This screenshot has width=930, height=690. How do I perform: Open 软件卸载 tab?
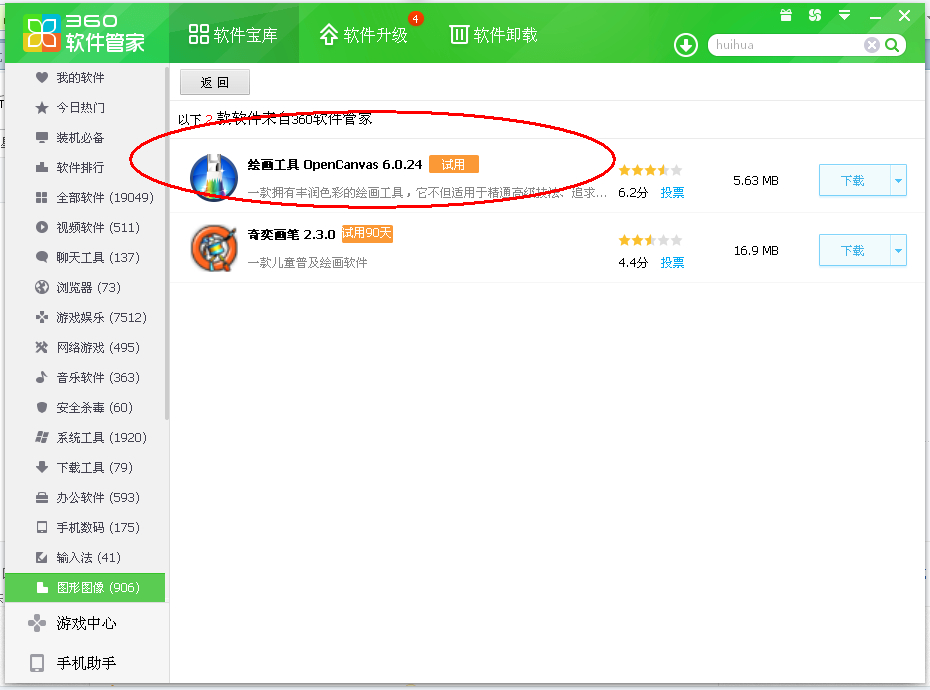click(x=493, y=34)
